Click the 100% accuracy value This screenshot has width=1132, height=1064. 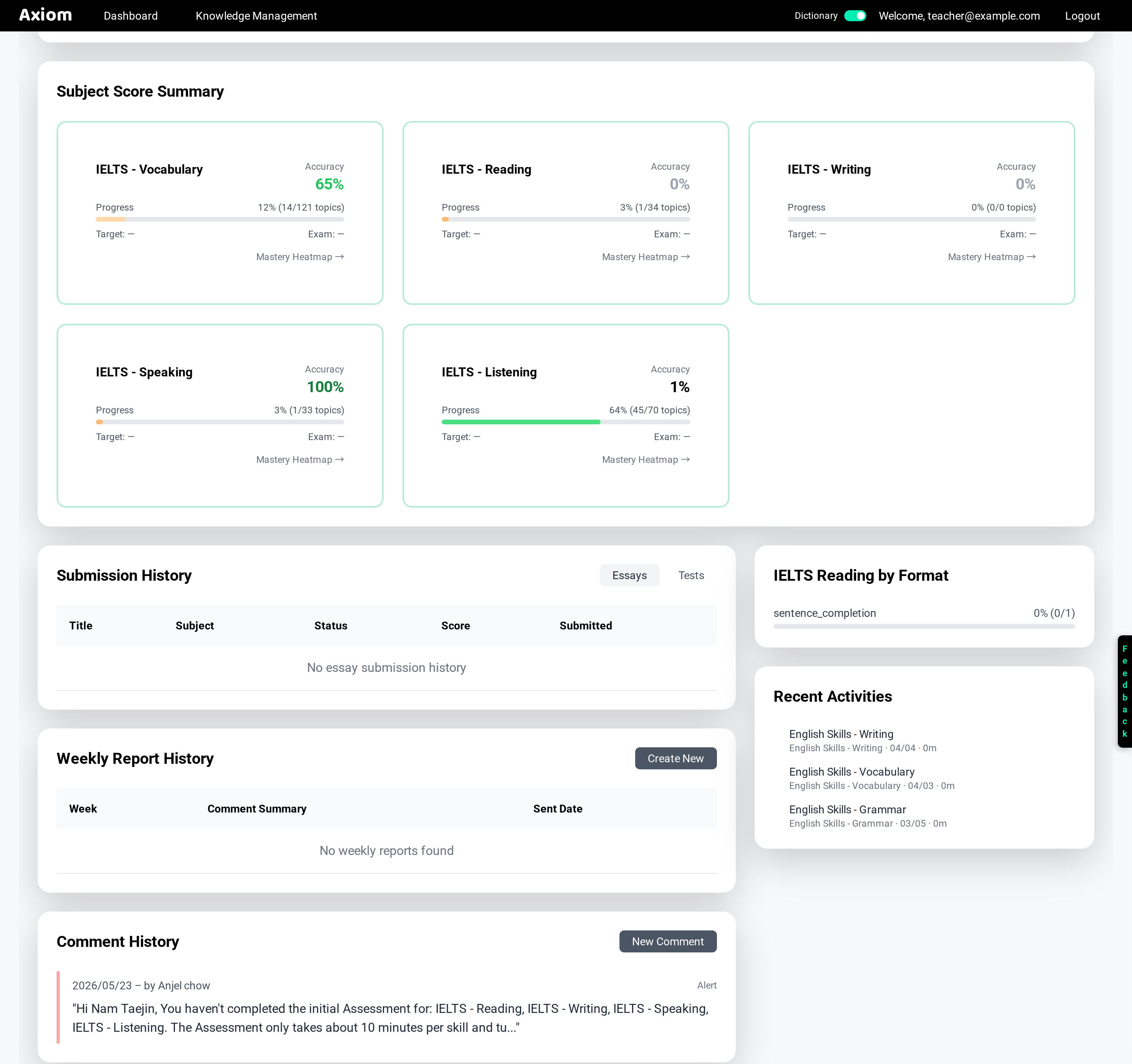pyautogui.click(x=325, y=387)
